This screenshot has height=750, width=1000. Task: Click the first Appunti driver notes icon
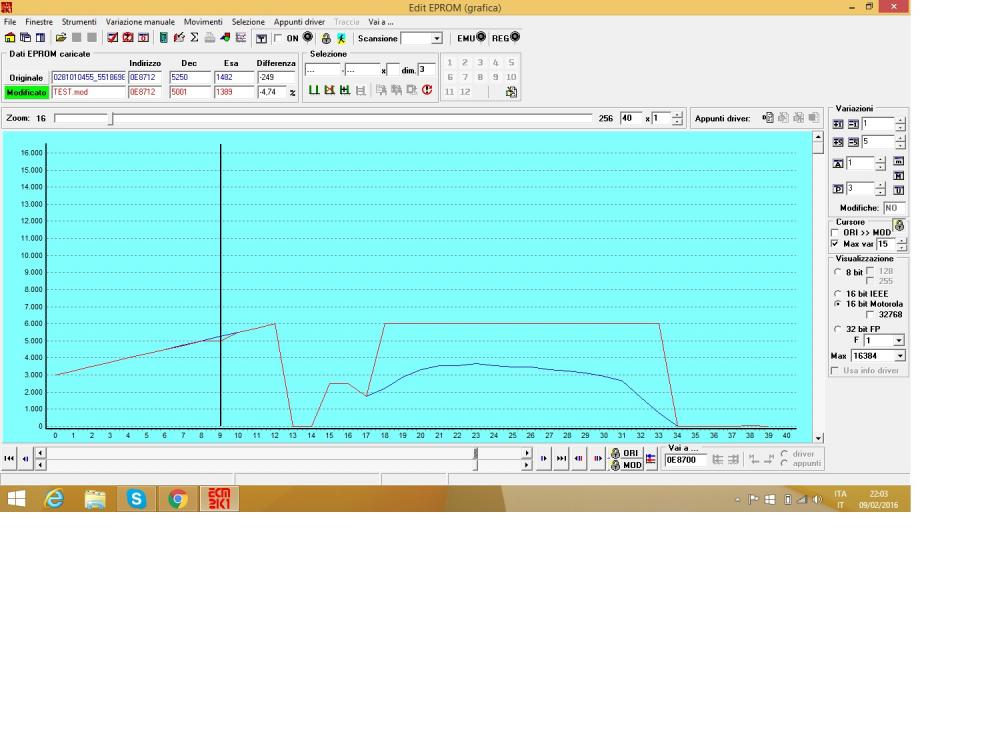point(767,118)
